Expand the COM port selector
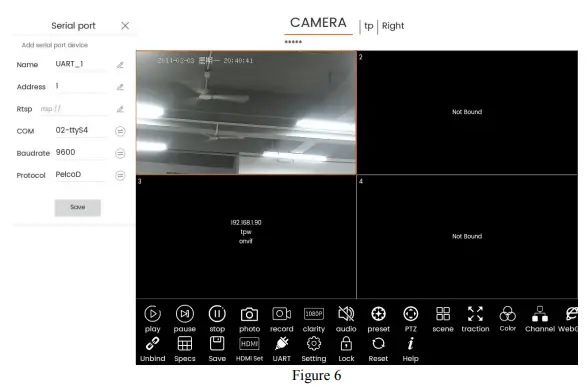Viewport: 586px width, 385px height. [x=120, y=131]
